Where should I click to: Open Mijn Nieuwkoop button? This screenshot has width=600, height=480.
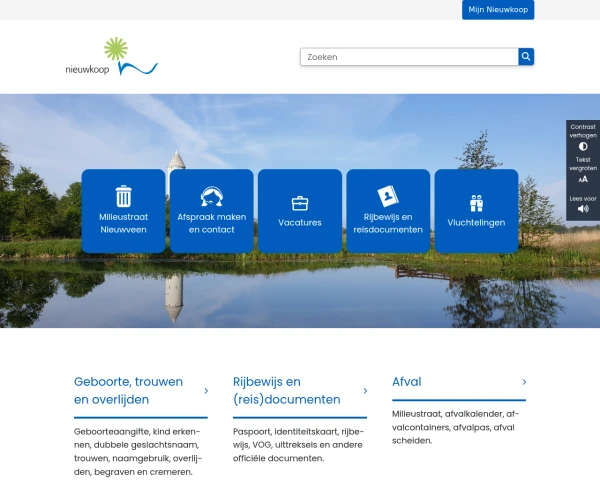point(498,10)
